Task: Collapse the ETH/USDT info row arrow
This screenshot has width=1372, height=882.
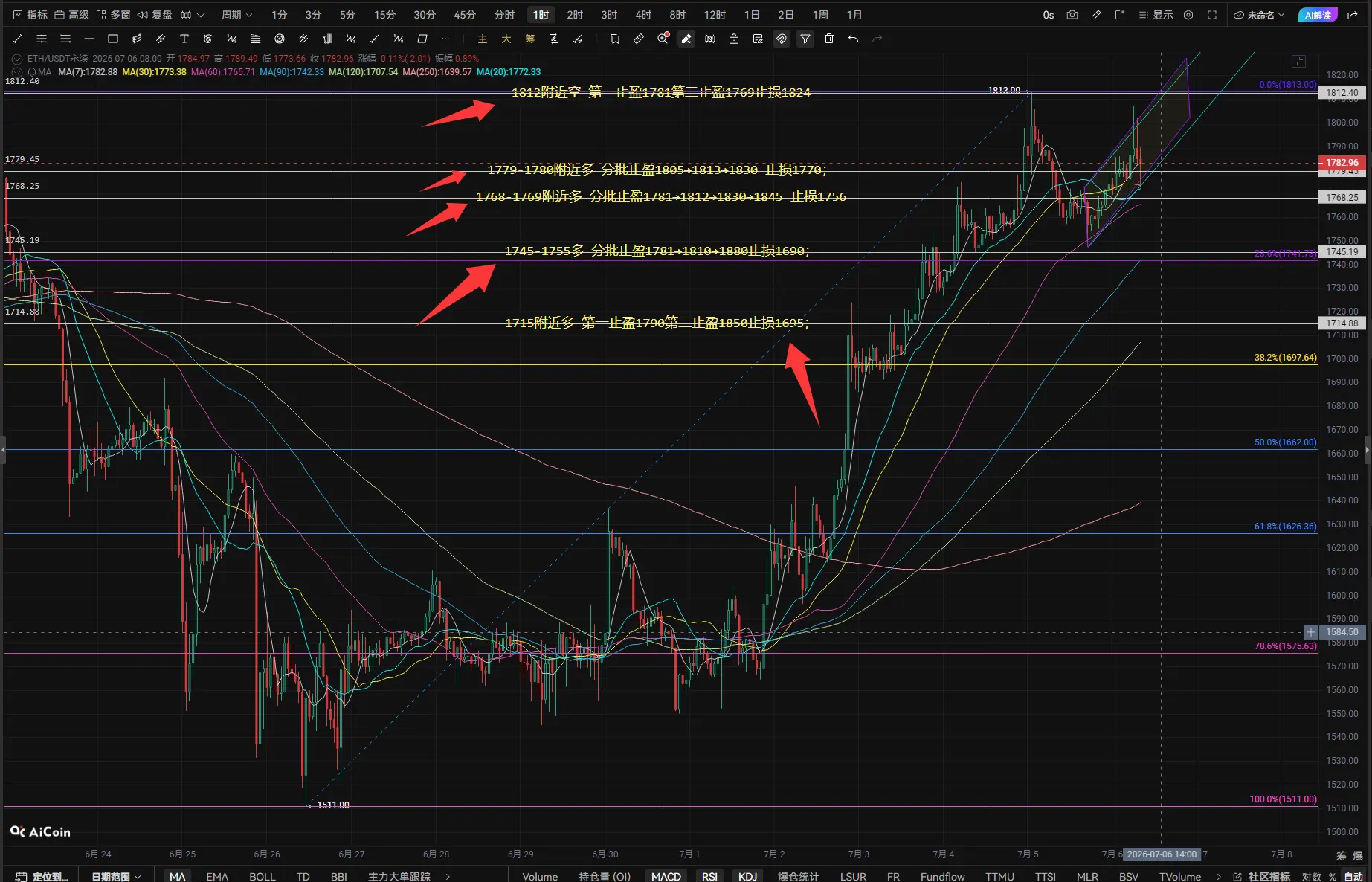Action: [16, 59]
